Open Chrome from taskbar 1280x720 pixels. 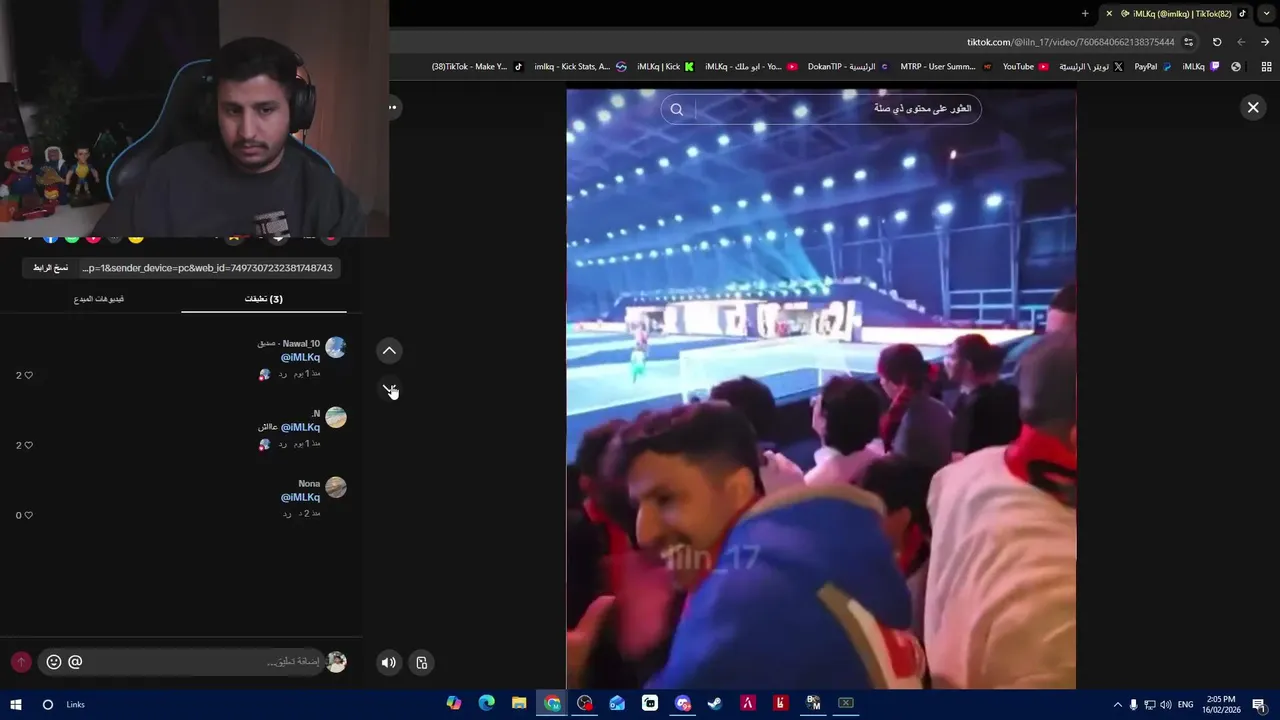click(x=552, y=704)
